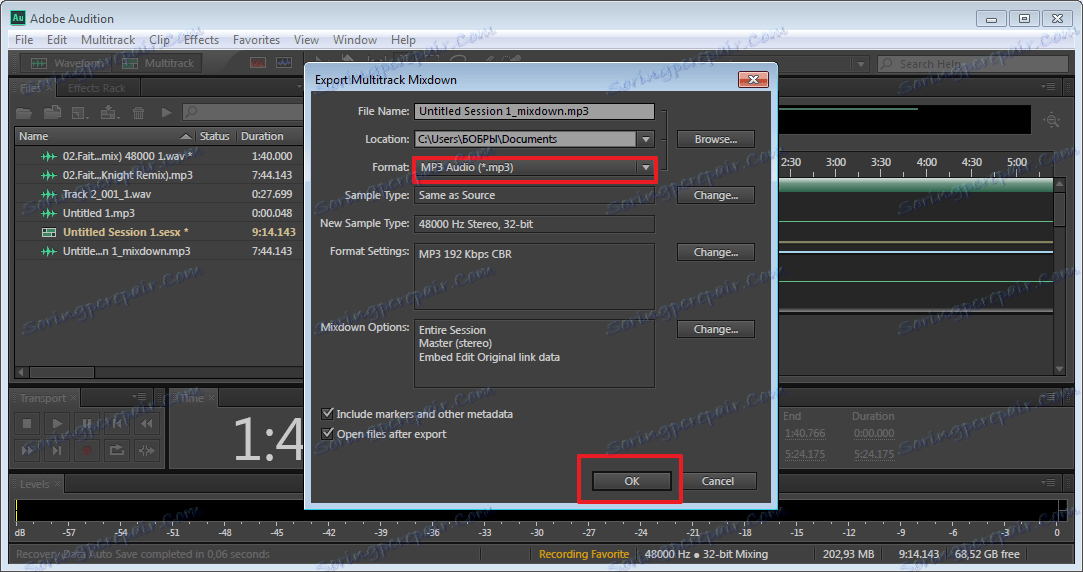Toggle Open files after export checkbox
This screenshot has width=1083, height=572.
[328, 434]
